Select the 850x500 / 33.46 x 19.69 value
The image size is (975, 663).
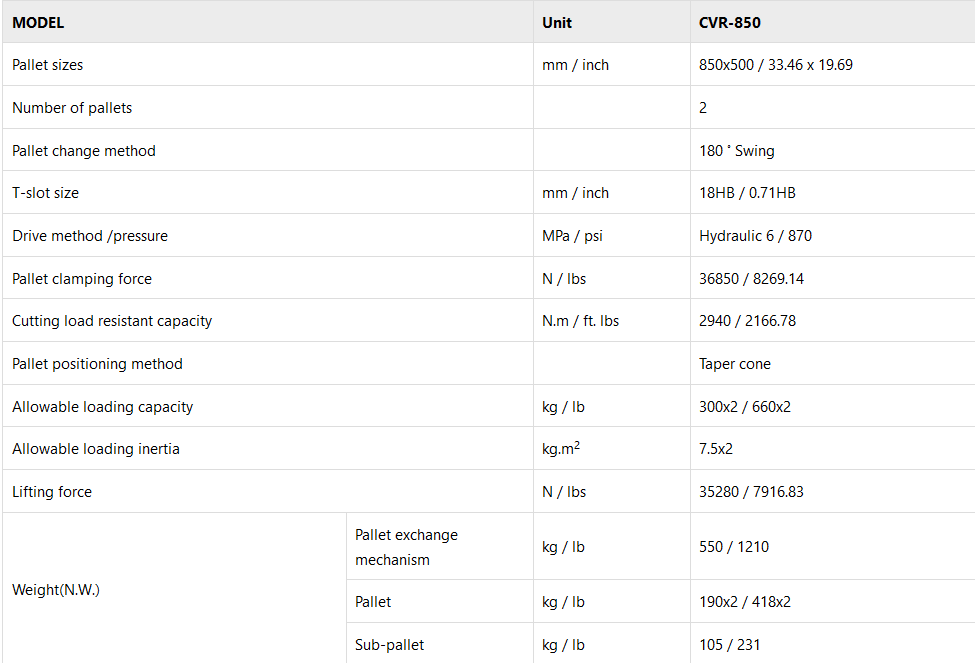pyautogui.click(x=776, y=65)
